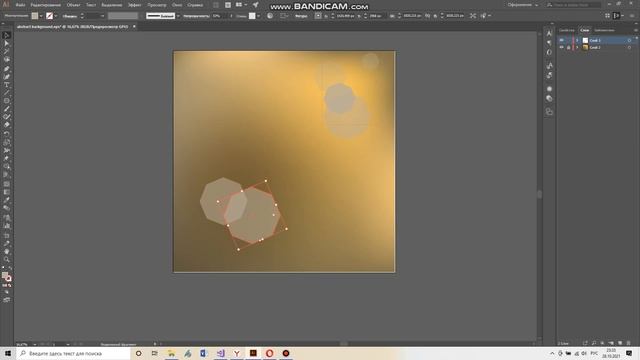Click the canvas vertical scrollbar handle

540,195
